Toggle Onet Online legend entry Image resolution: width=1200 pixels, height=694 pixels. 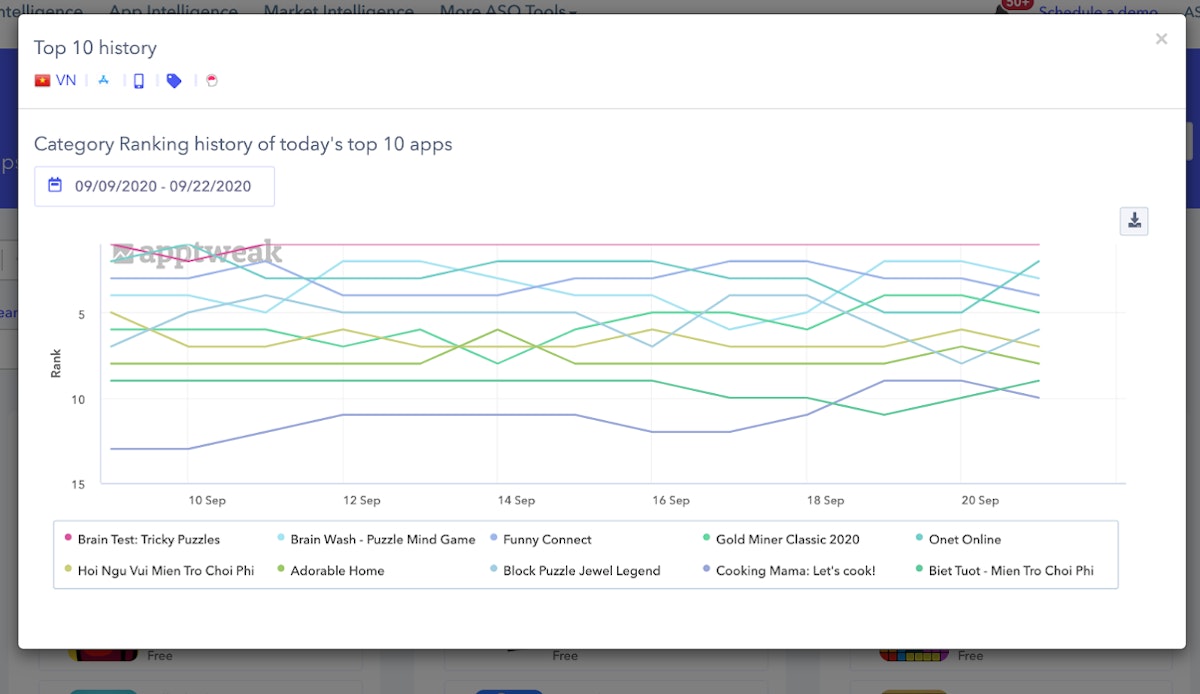click(964, 539)
